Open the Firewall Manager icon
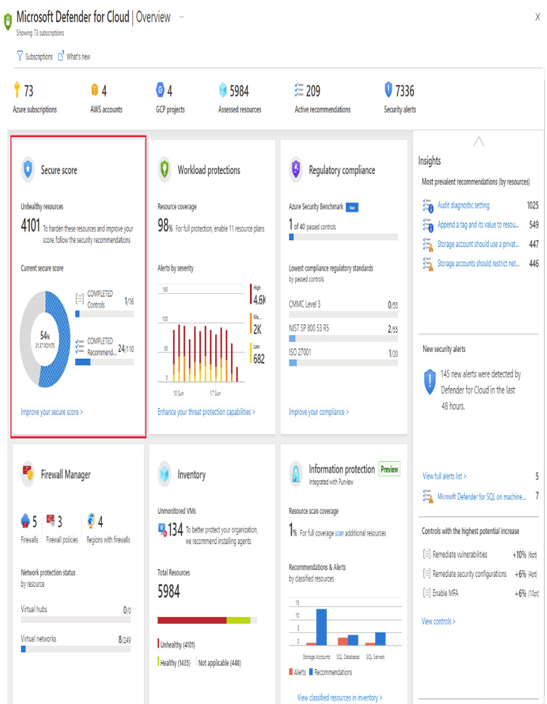This screenshot has width=547, height=704. [x=28, y=474]
